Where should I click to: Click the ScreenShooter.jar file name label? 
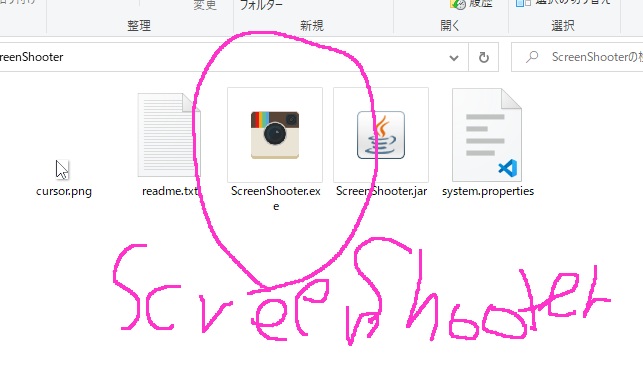click(x=381, y=191)
